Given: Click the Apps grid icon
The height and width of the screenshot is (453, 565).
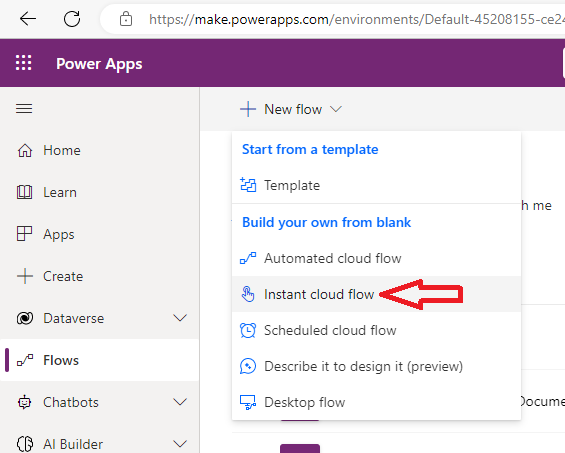Looking at the screenshot, I should (x=25, y=234).
